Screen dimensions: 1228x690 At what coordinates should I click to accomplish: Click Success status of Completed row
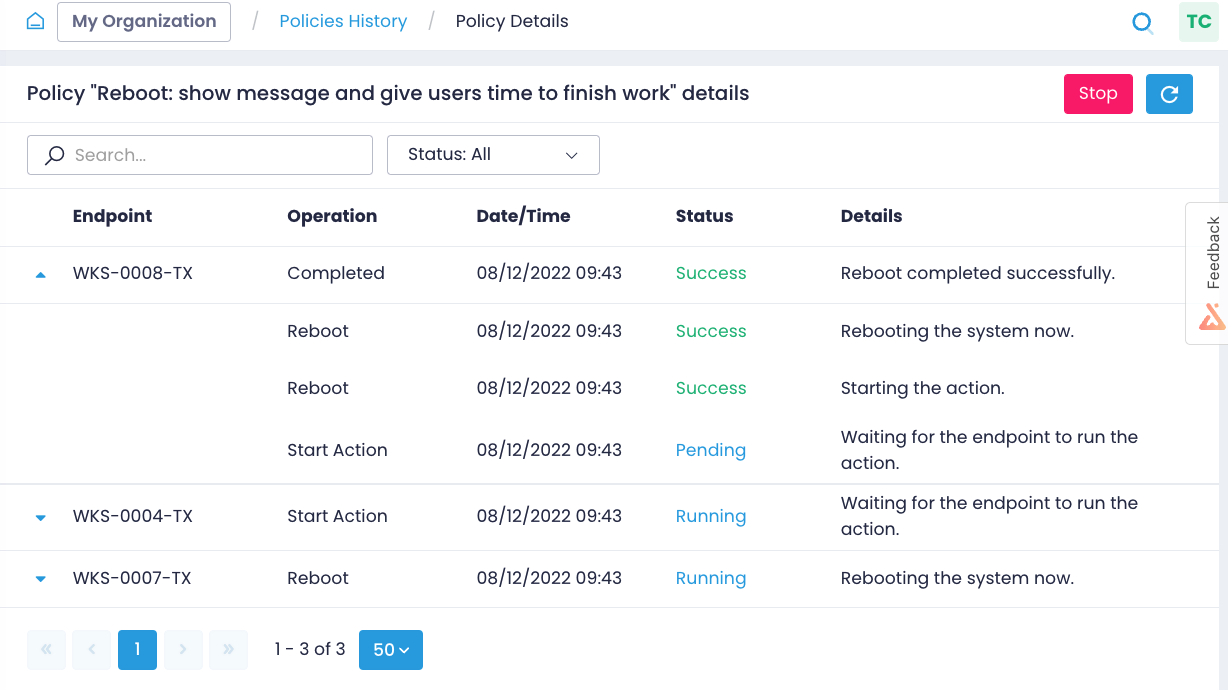point(711,273)
